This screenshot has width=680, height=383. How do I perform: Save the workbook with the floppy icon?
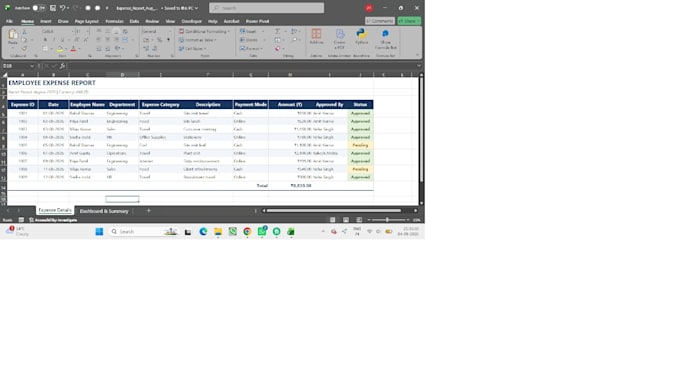click(53, 8)
